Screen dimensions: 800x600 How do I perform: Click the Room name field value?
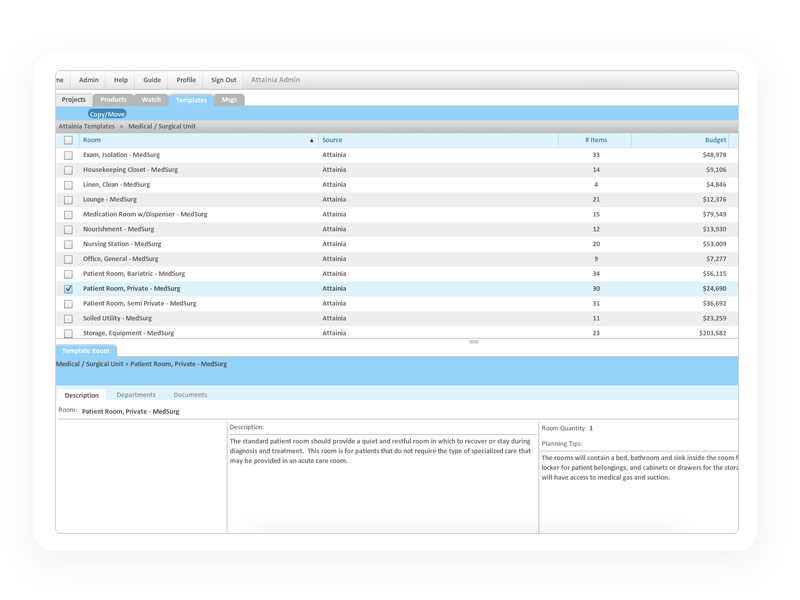pyautogui.click(x=131, y=411)
